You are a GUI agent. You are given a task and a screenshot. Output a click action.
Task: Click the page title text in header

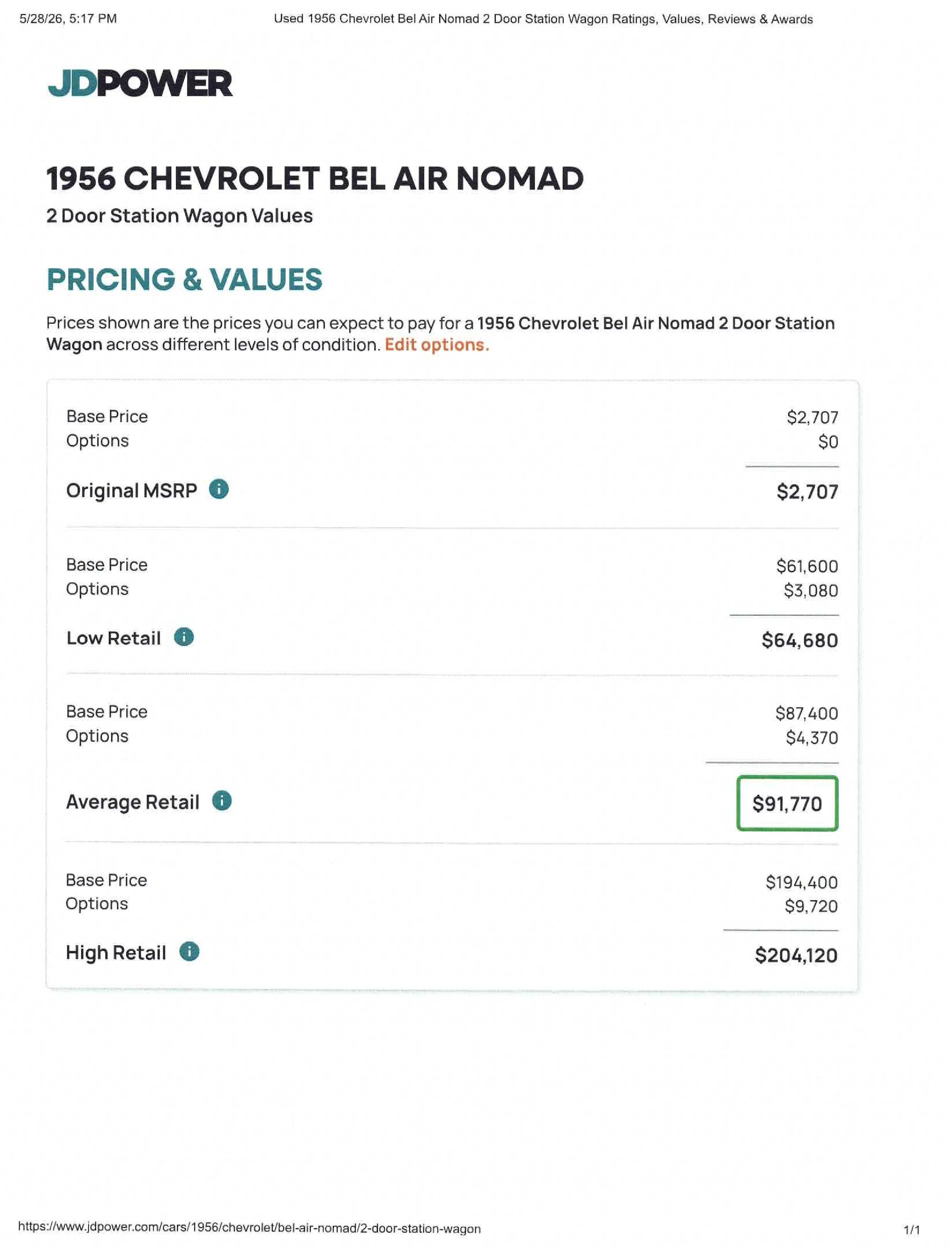pyautogui.click(x=543, y=19)
